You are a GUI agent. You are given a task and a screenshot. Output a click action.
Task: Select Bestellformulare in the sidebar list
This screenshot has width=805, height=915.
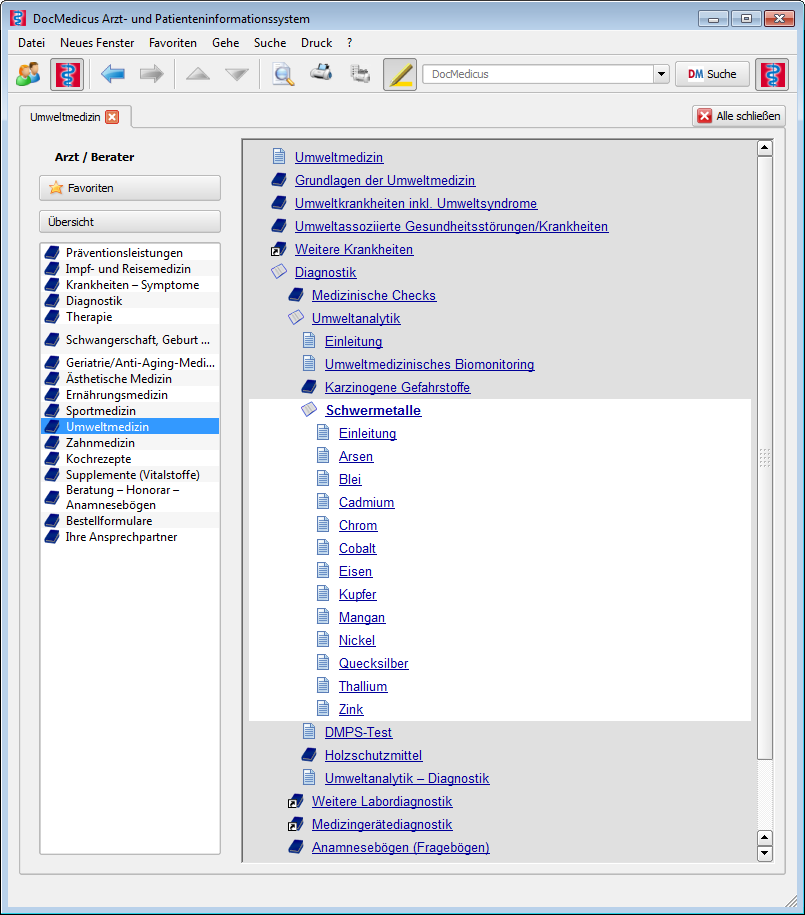click(x=130, y=521)
